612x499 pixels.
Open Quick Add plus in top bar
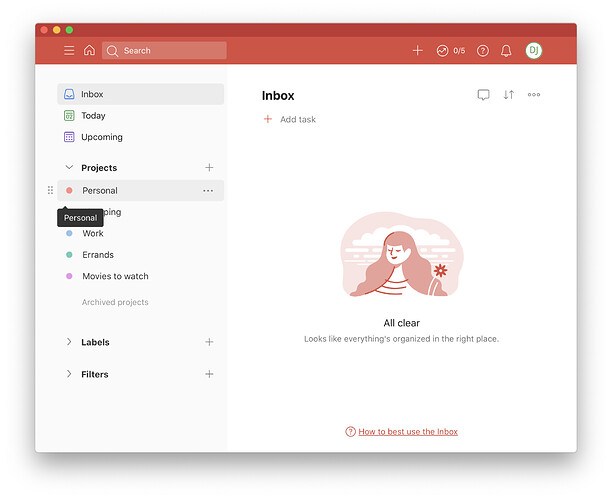point(418,50)
